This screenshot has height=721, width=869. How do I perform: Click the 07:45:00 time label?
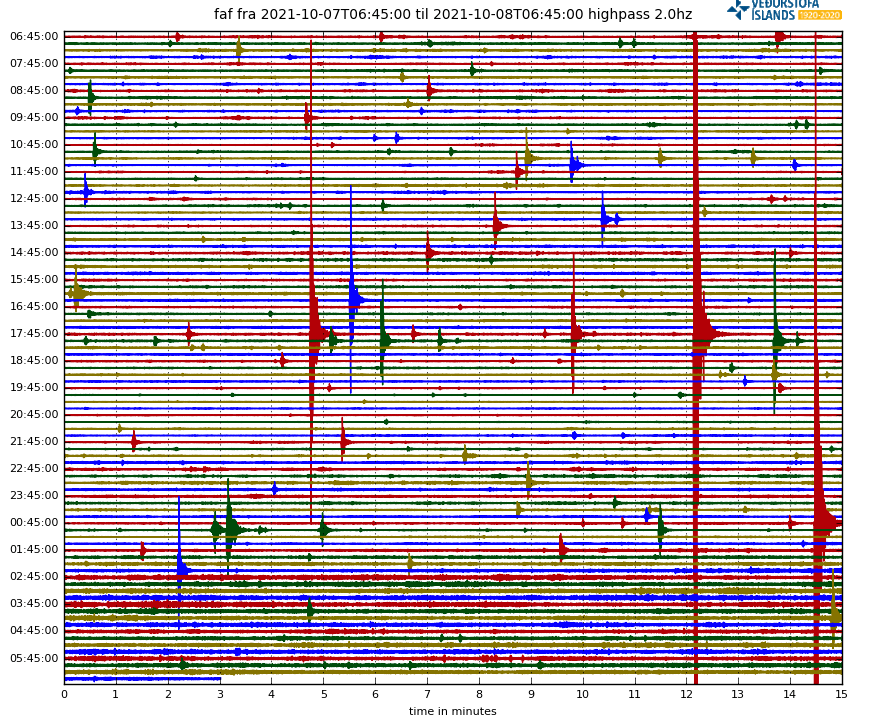[34, 64]
